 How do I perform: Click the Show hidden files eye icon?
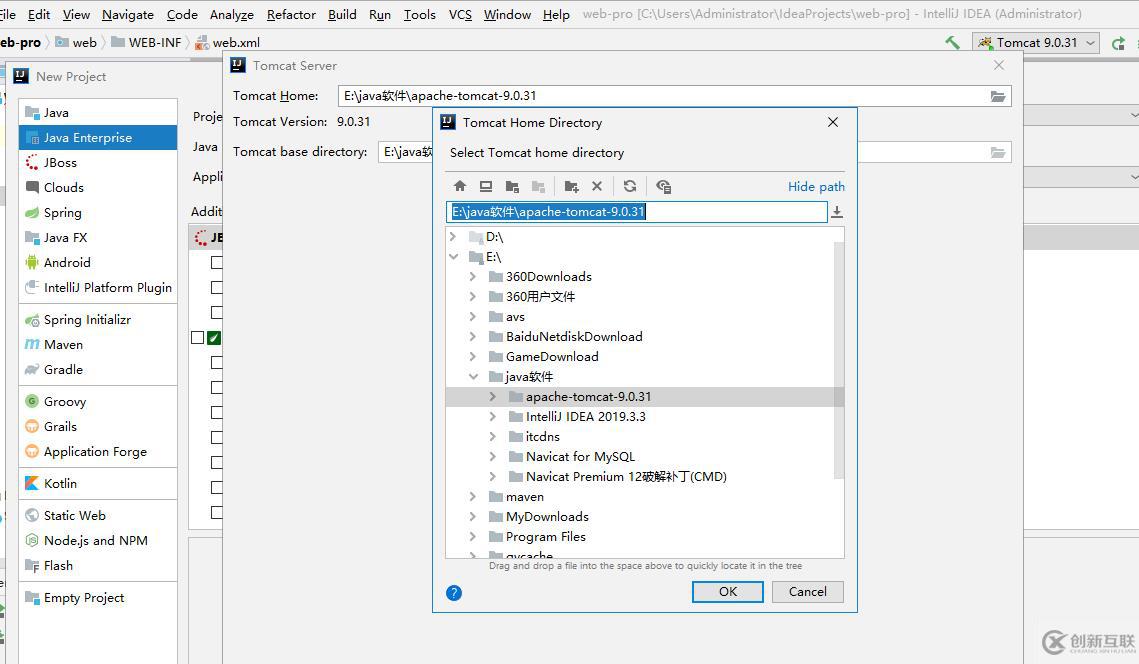pos(663,186)
